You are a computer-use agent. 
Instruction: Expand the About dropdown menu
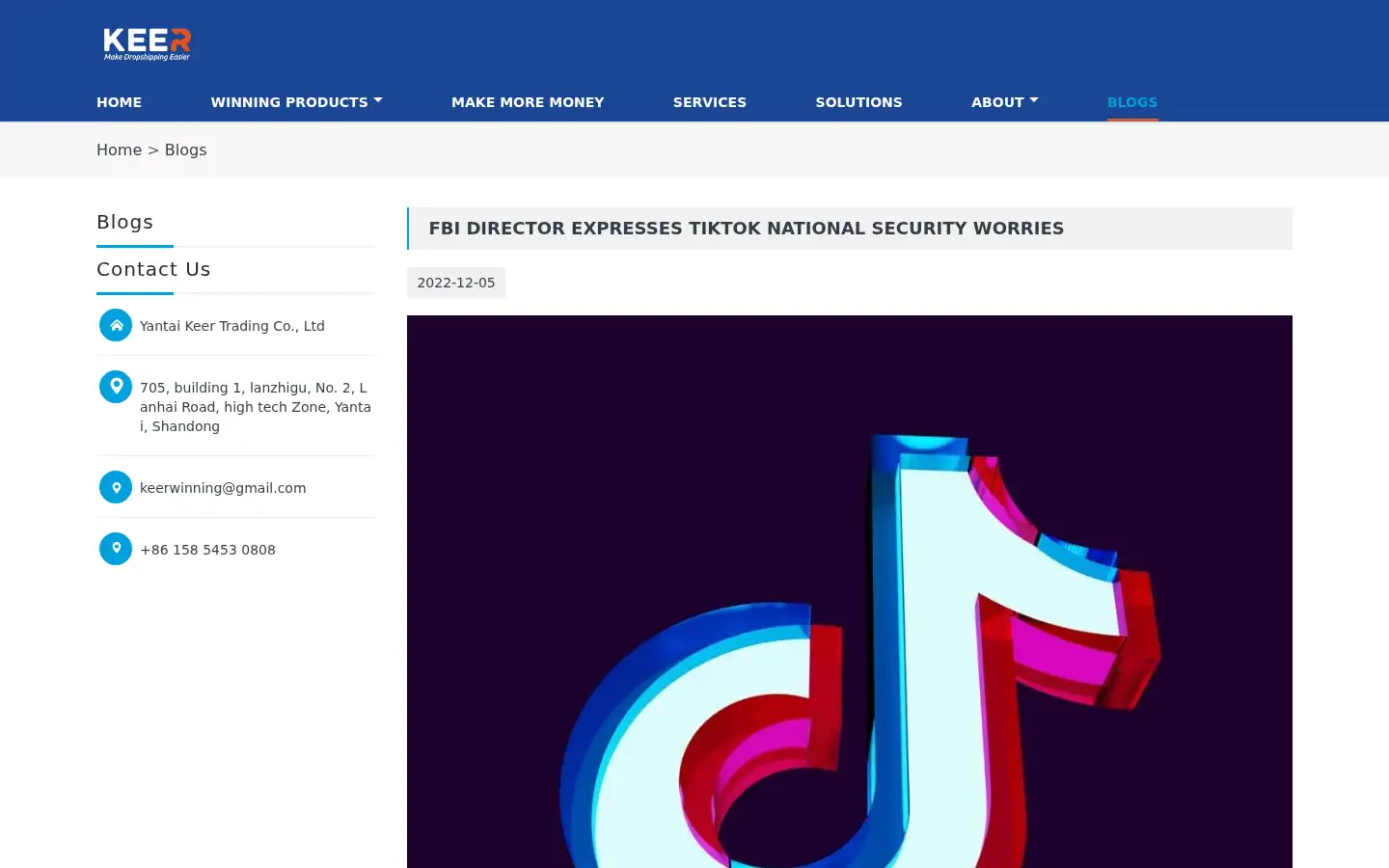tap(1005, 102)
